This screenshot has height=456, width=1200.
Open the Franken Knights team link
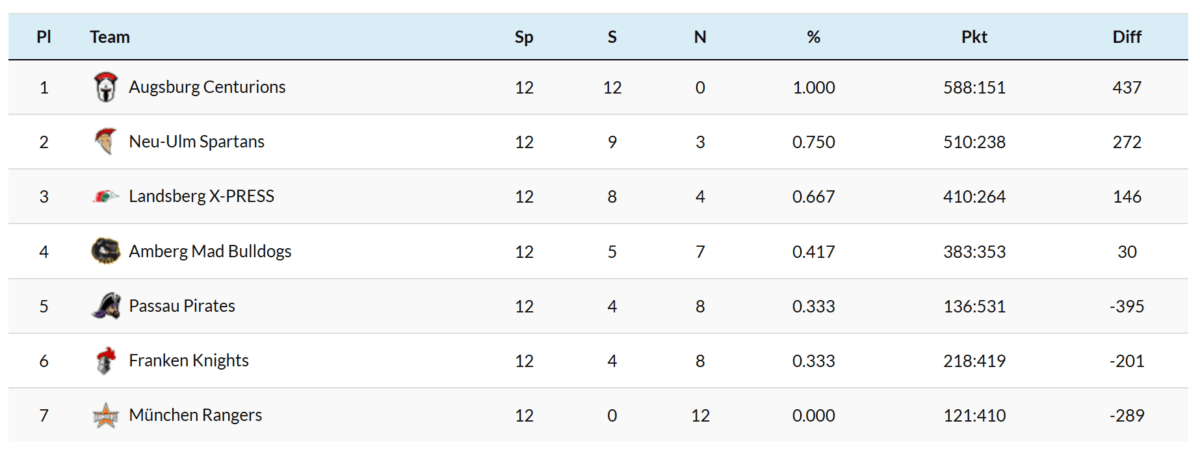(x=189, y=360)
